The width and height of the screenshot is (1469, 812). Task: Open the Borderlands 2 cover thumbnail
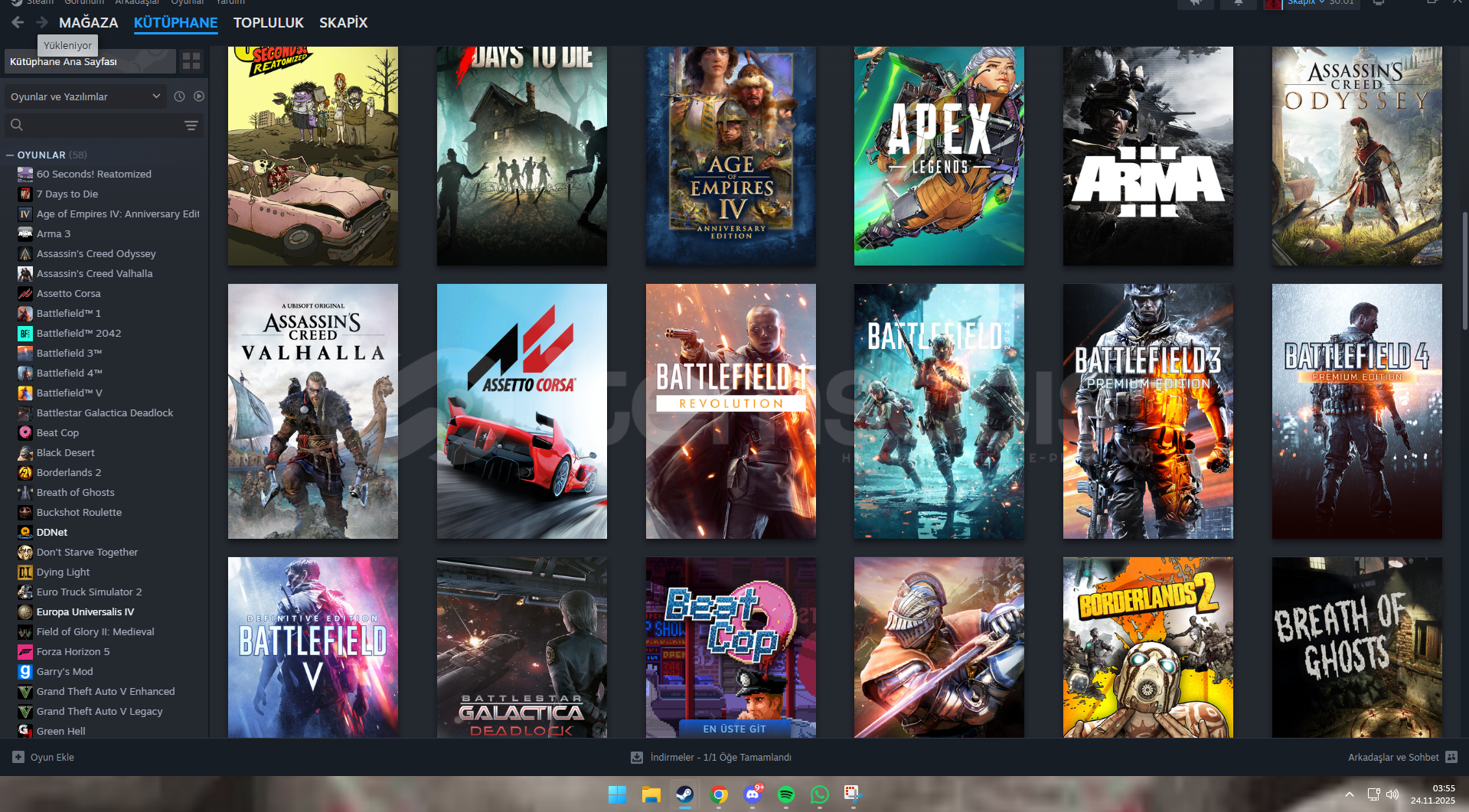coord(1148,647)
